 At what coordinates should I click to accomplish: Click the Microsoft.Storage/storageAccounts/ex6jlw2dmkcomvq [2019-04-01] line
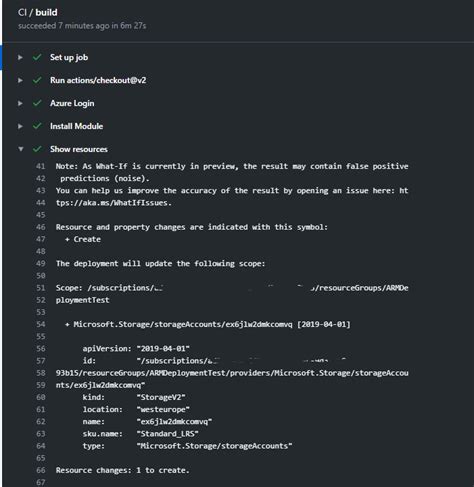[x=208, y=324]
